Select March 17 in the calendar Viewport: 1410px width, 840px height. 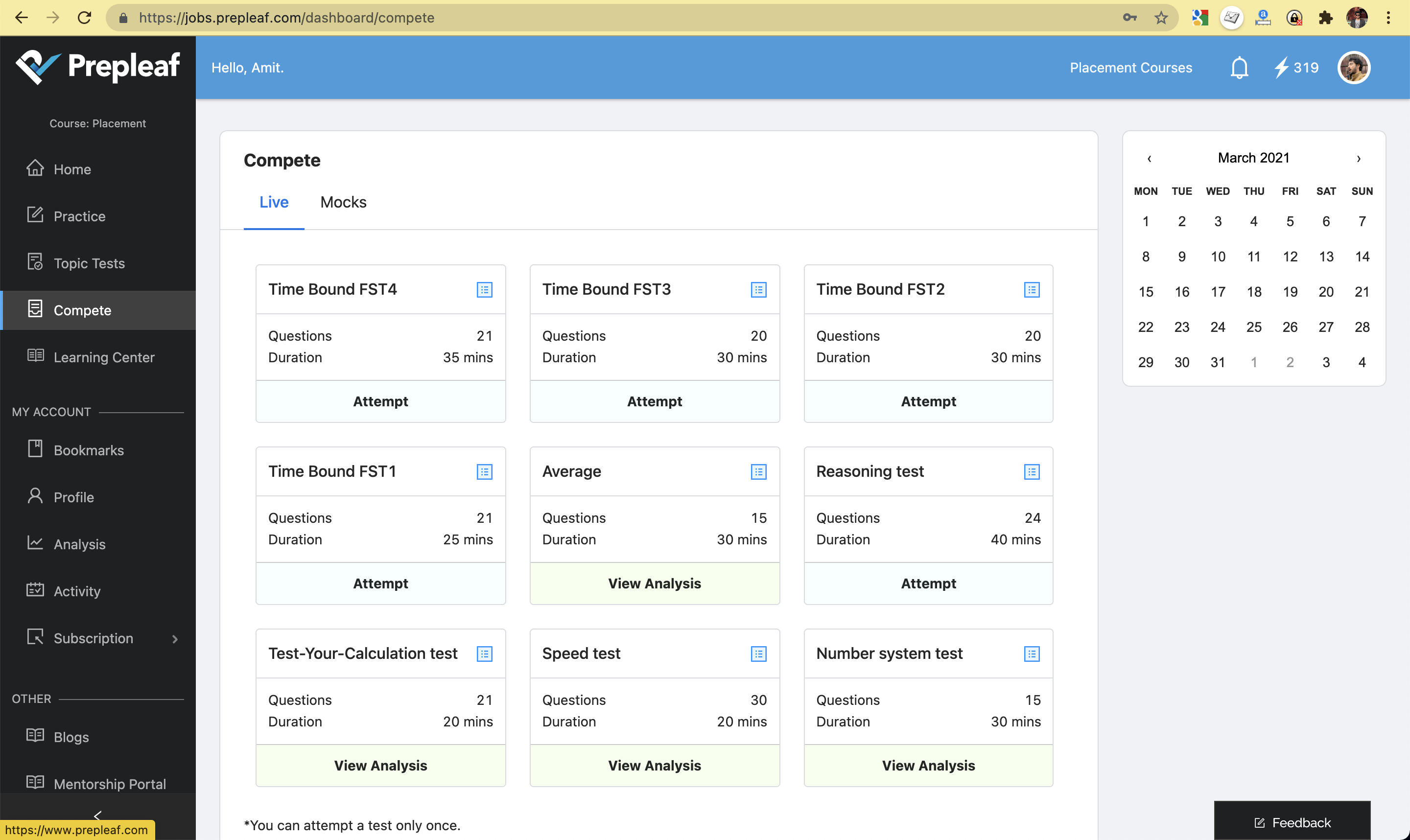(1218, 292)
